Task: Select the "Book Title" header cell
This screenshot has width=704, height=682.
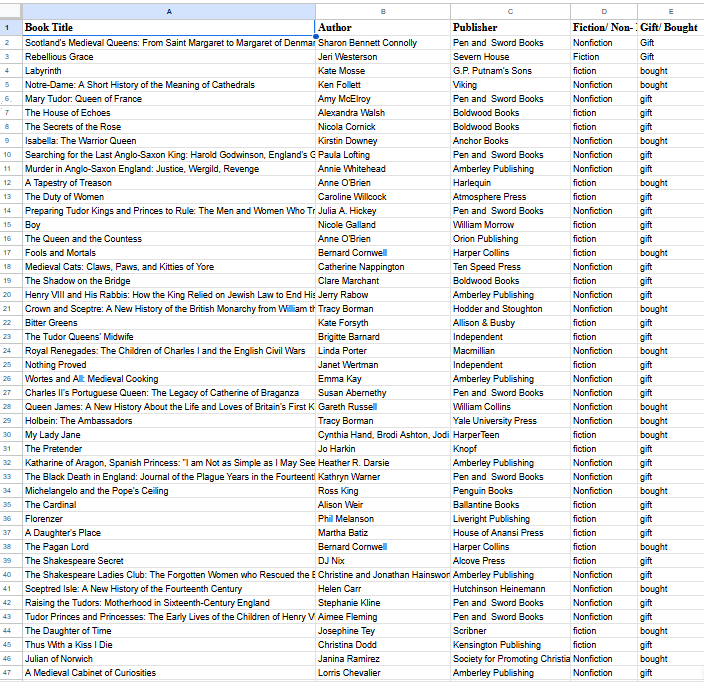Action: pos(168,27)
